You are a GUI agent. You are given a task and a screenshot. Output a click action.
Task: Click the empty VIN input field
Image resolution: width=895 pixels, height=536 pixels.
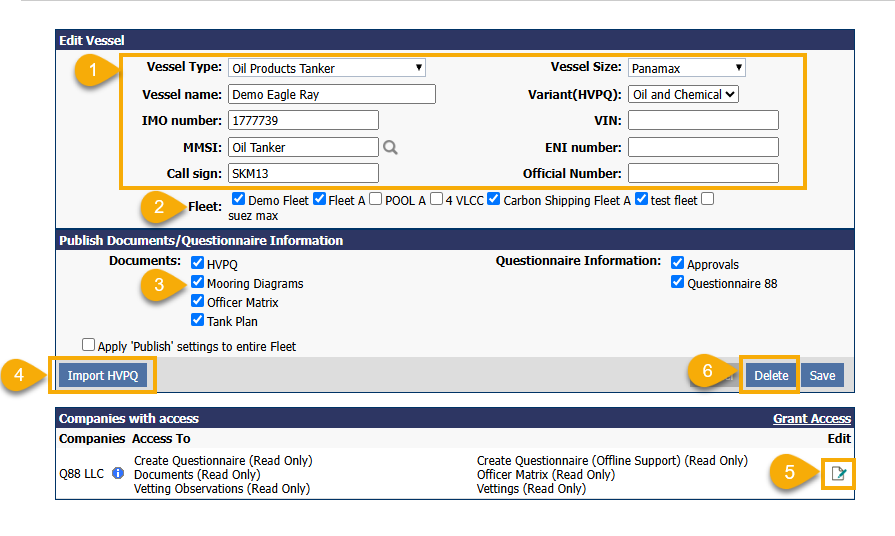pos(703,121)
